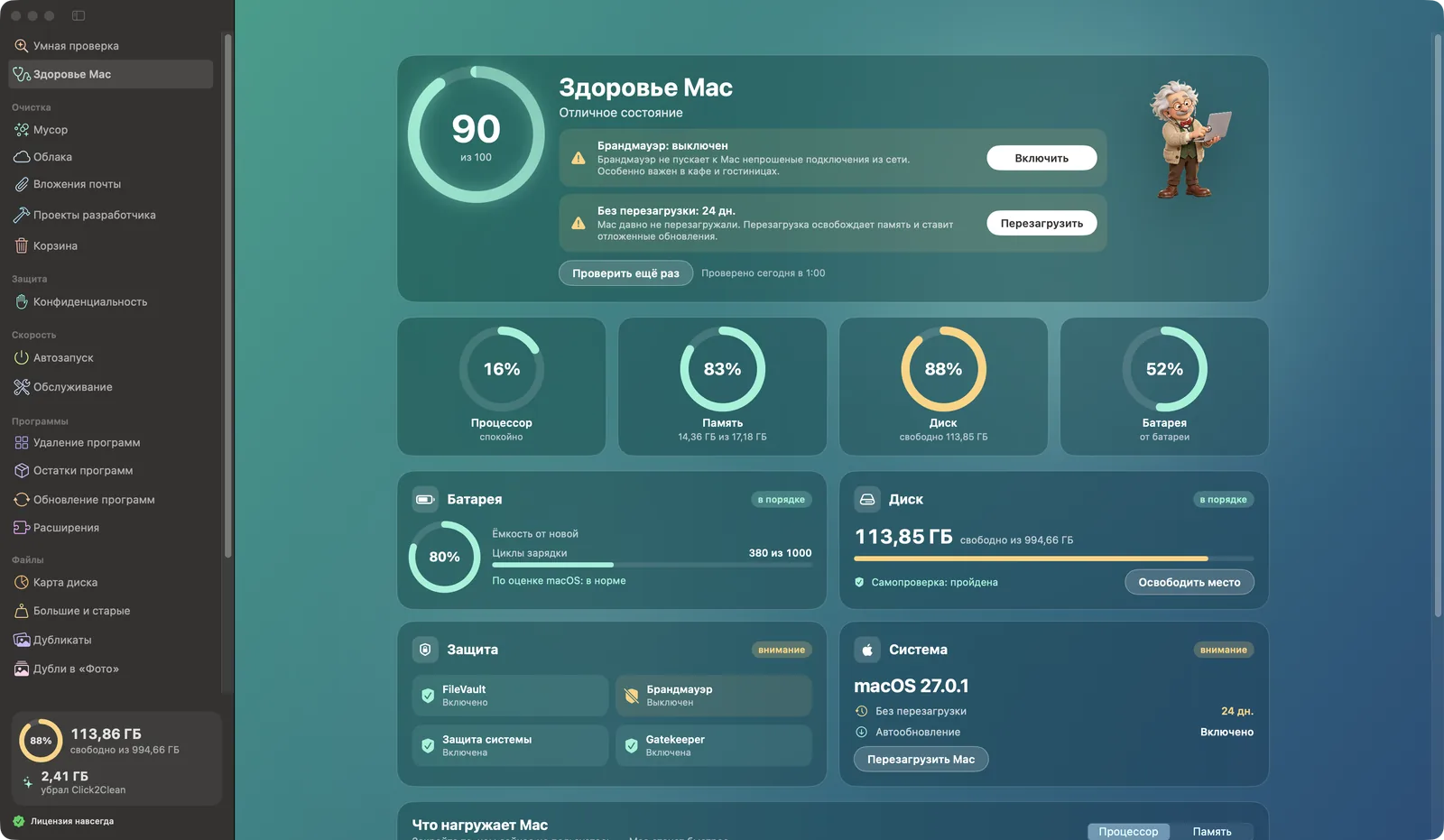Click the Apple logo icon in Система card

tap(867, 650)
